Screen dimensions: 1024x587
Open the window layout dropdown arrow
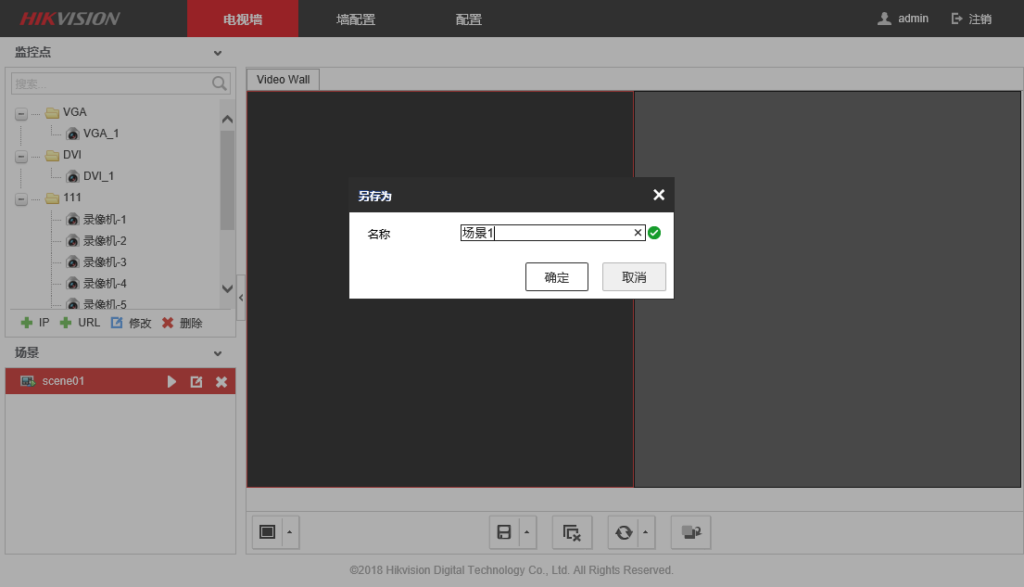290,533
